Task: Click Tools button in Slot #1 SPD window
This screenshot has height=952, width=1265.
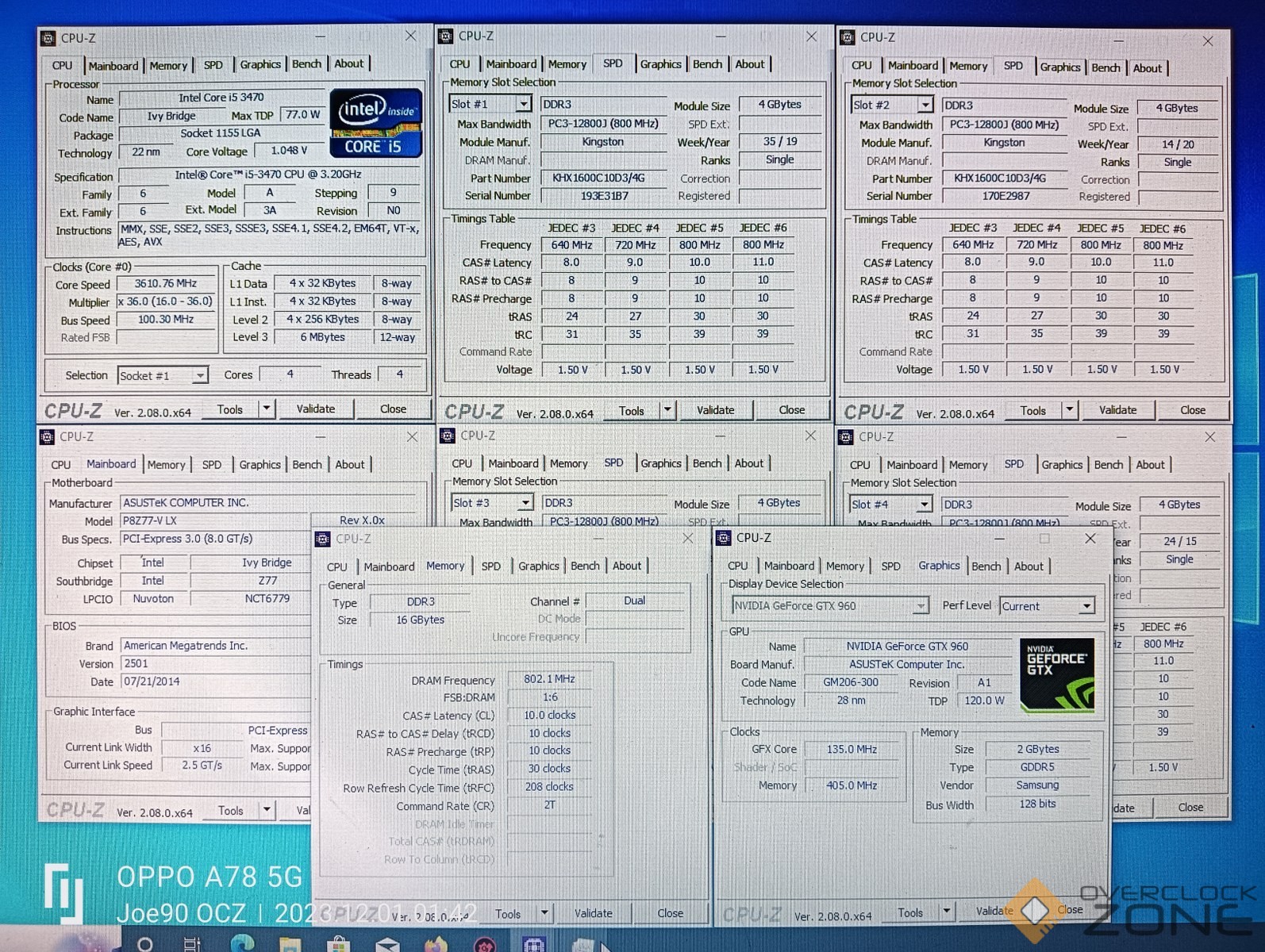Action: (x=631, y=411)
